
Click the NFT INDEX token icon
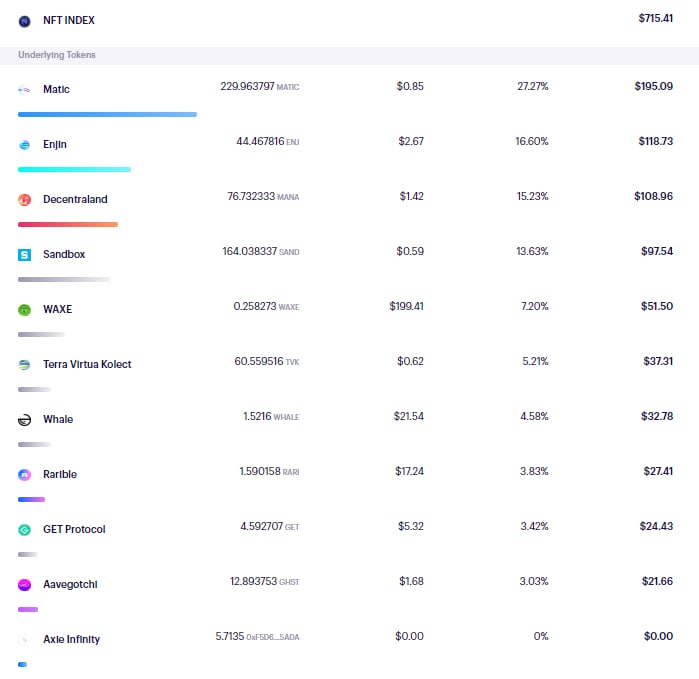tap(25, 21)
